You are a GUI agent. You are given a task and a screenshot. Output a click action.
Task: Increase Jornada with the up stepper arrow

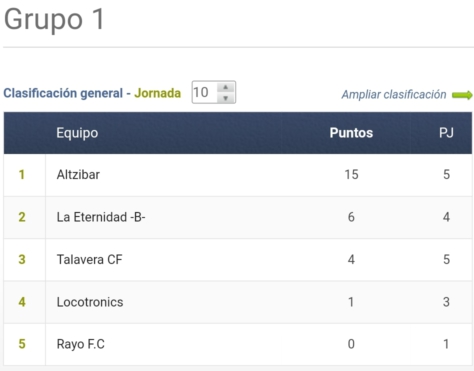(226, 87)
